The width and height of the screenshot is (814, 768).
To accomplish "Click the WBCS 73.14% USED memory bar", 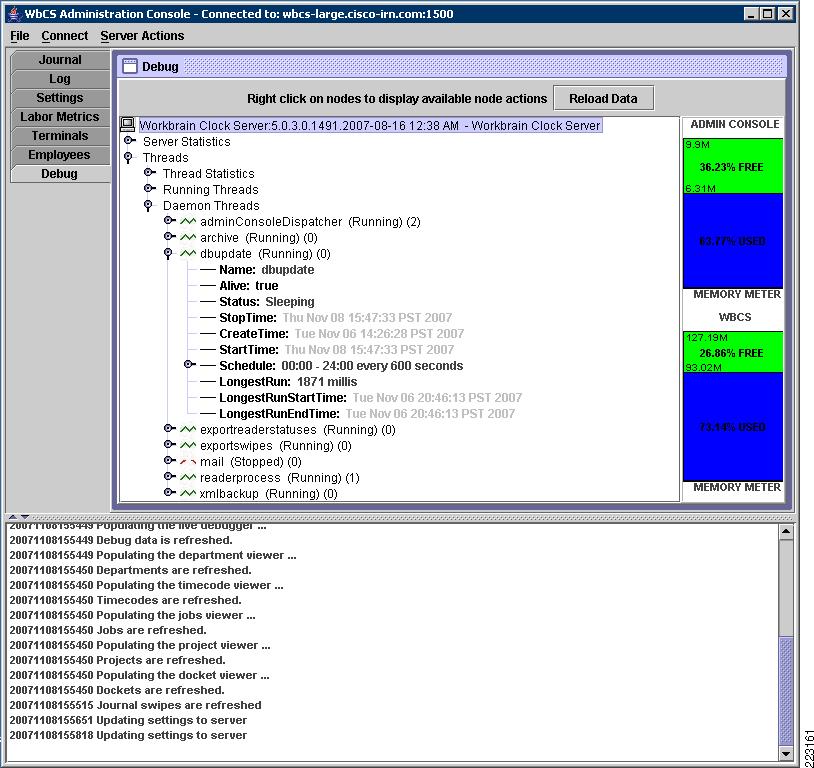I will click(732, 427).
